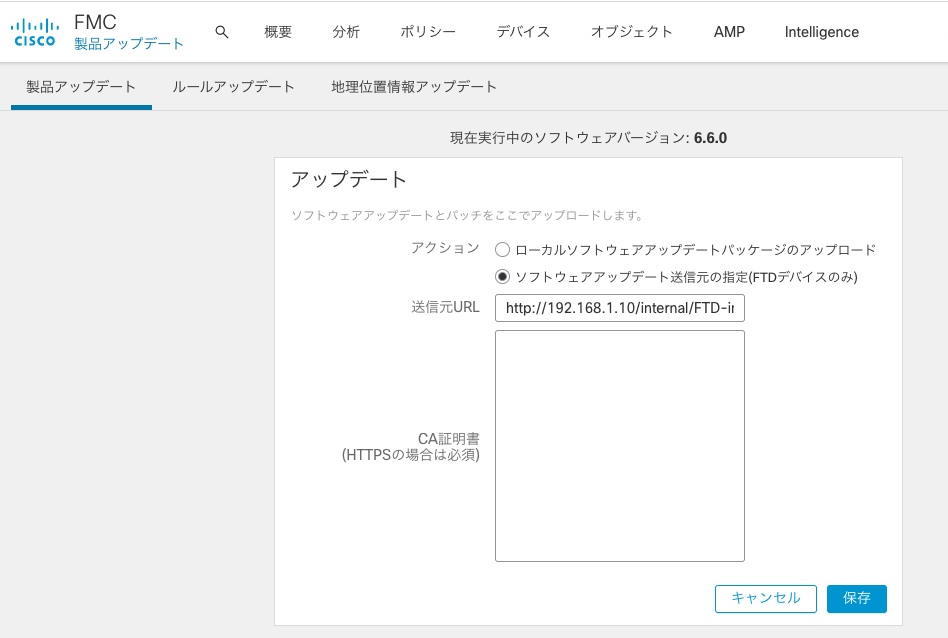Open the ポリシー menu
The width and height of the screenshot is (948, 638).
(x=428, y=32)
